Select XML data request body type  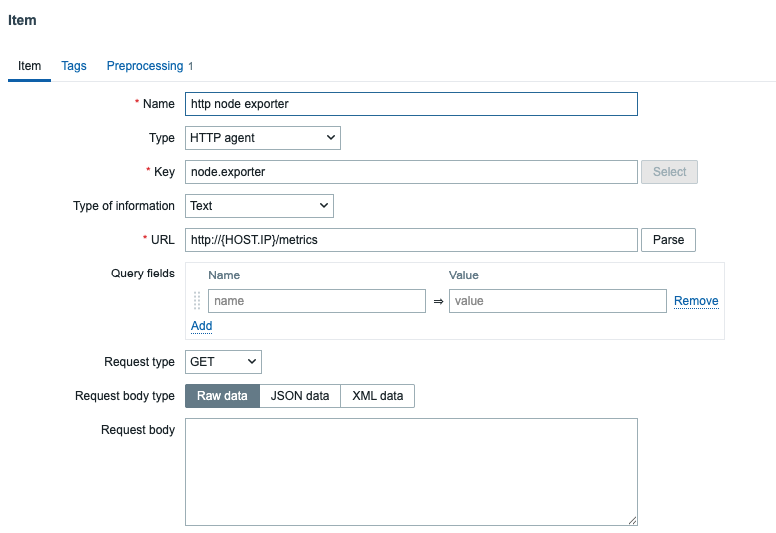pyautogui.click(x=378, y=396)
